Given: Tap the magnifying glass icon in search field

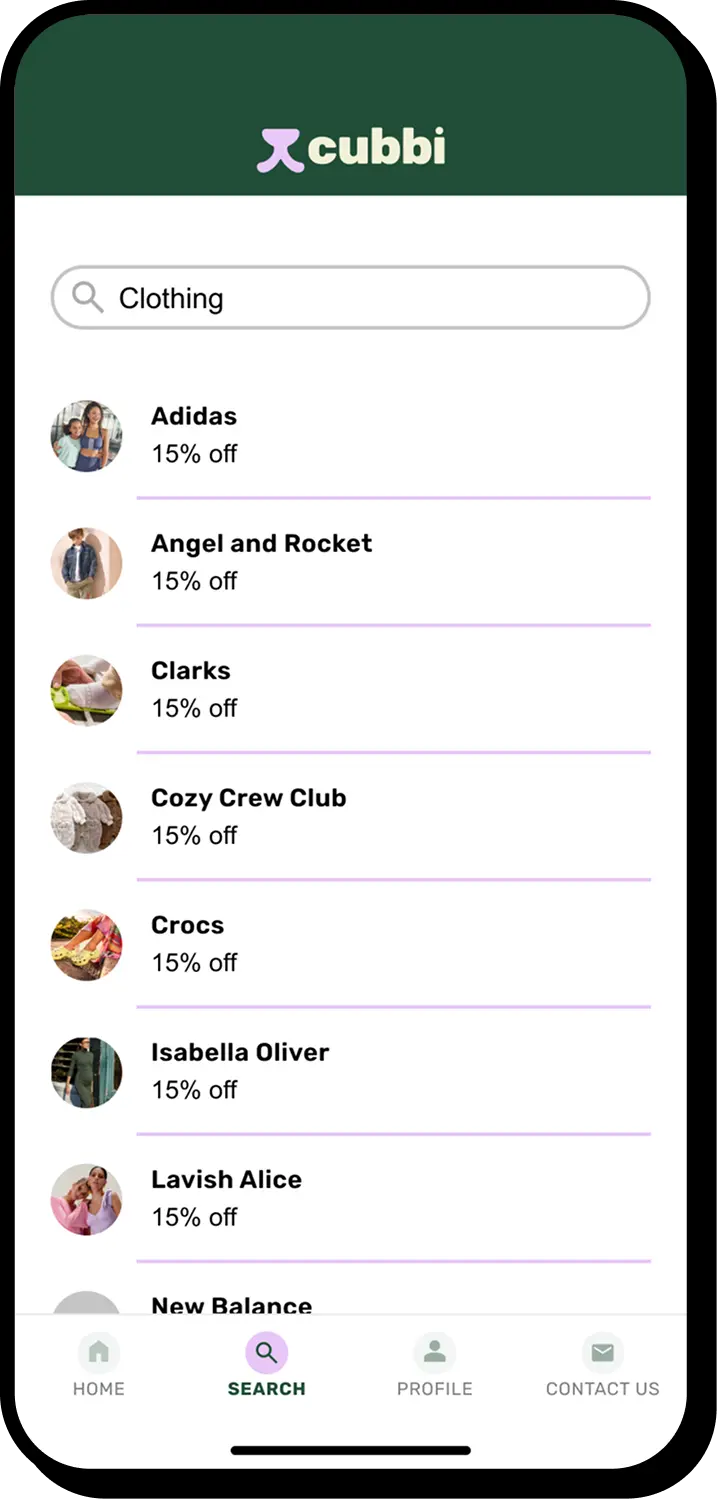Looking at the screenshot, I should click(x=88, y=297).
